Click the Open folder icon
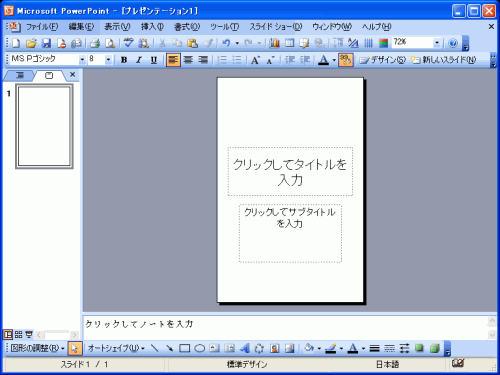500x375 pixels. (x=31, y=43)
